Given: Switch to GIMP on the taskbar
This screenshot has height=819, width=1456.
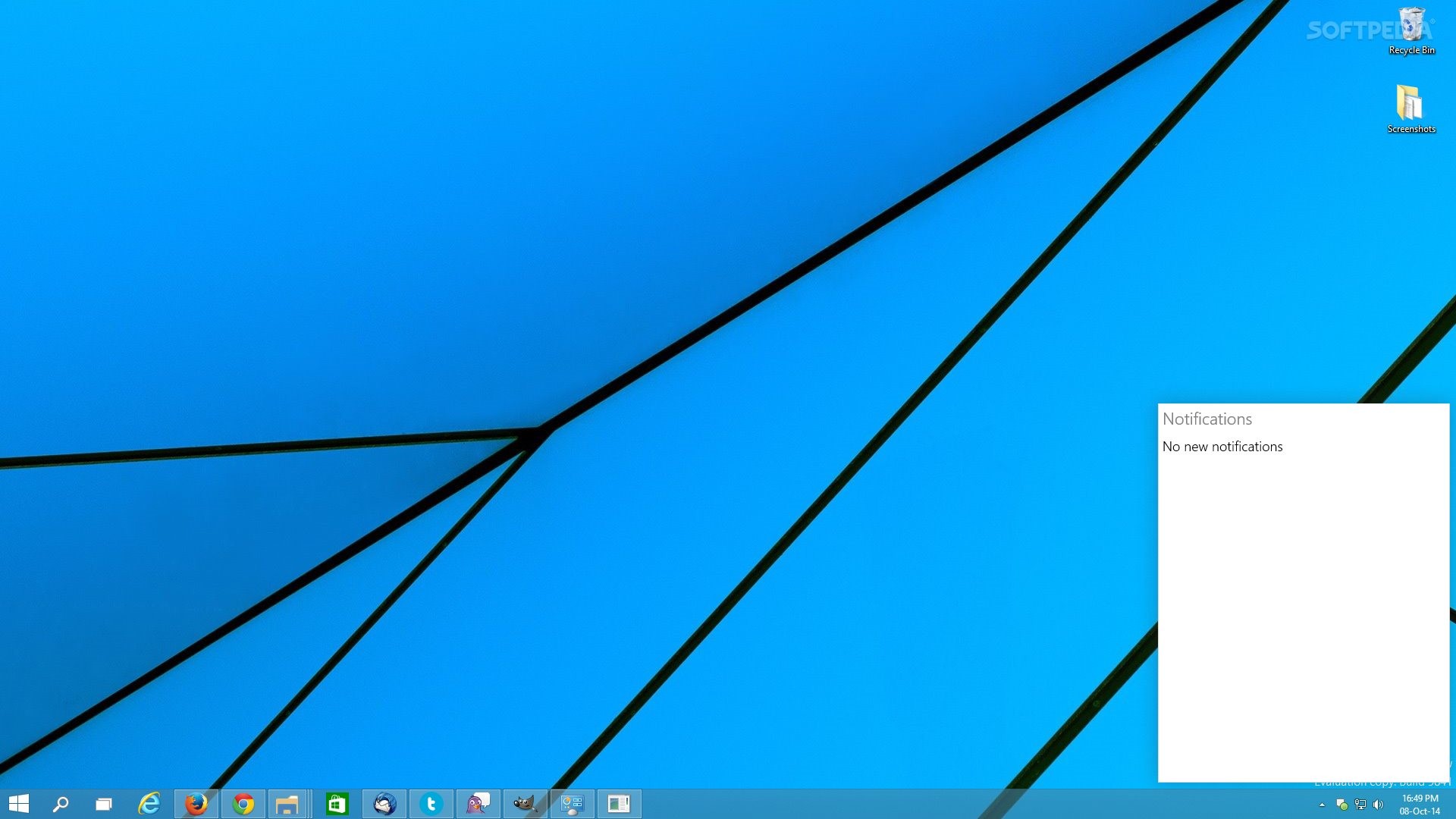Looking at the screenshot, I should point(526,804).
